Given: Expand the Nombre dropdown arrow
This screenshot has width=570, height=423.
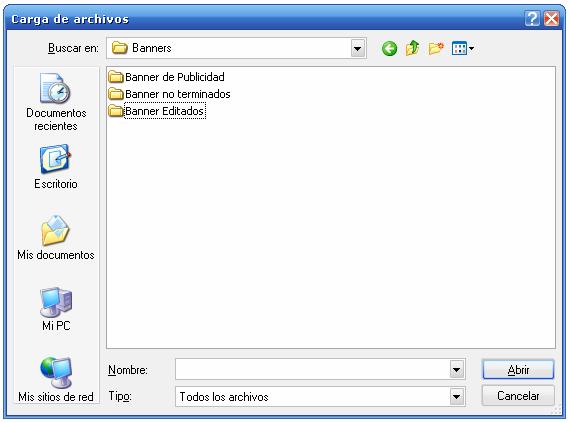Looking at the screenshot, I should [x=457, y=370].
